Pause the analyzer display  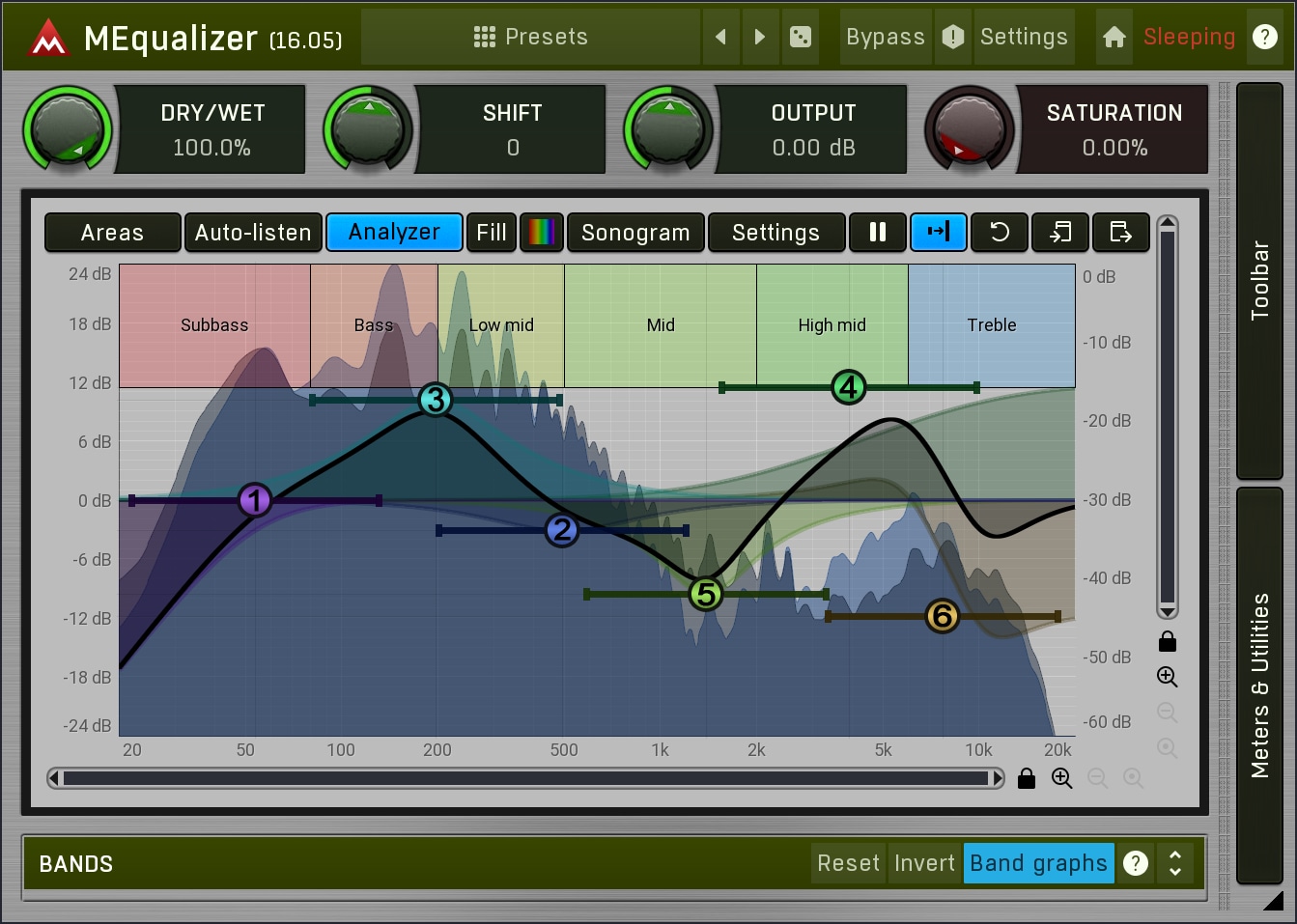878,233
